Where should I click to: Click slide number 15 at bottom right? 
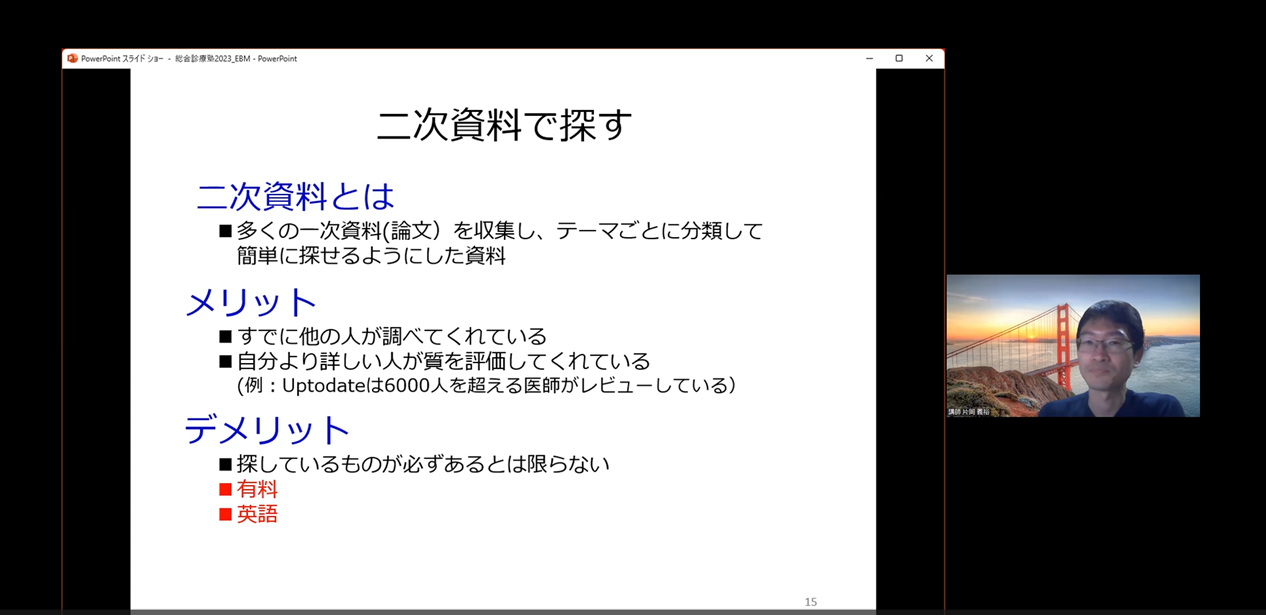pyautogui.click(x=811, y=602)
